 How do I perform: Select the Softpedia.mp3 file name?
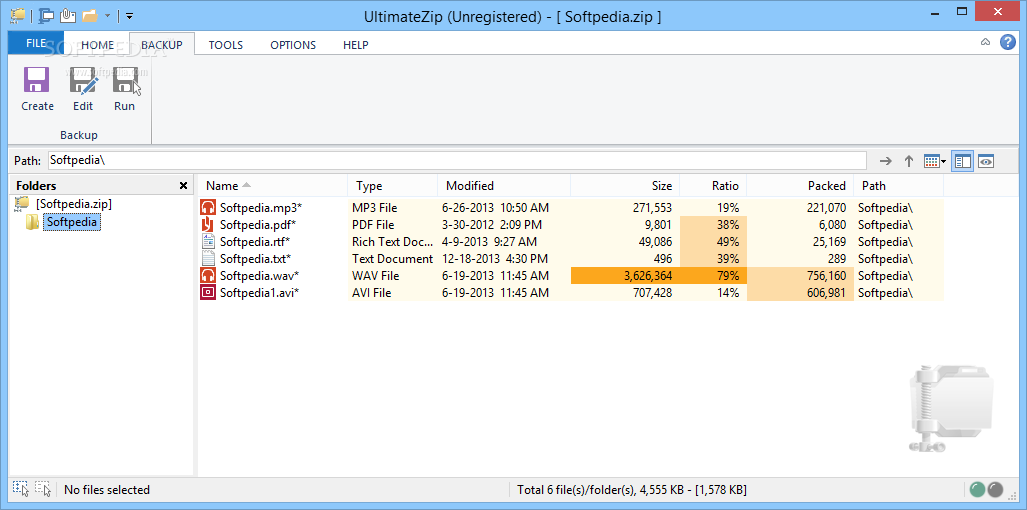261,208
